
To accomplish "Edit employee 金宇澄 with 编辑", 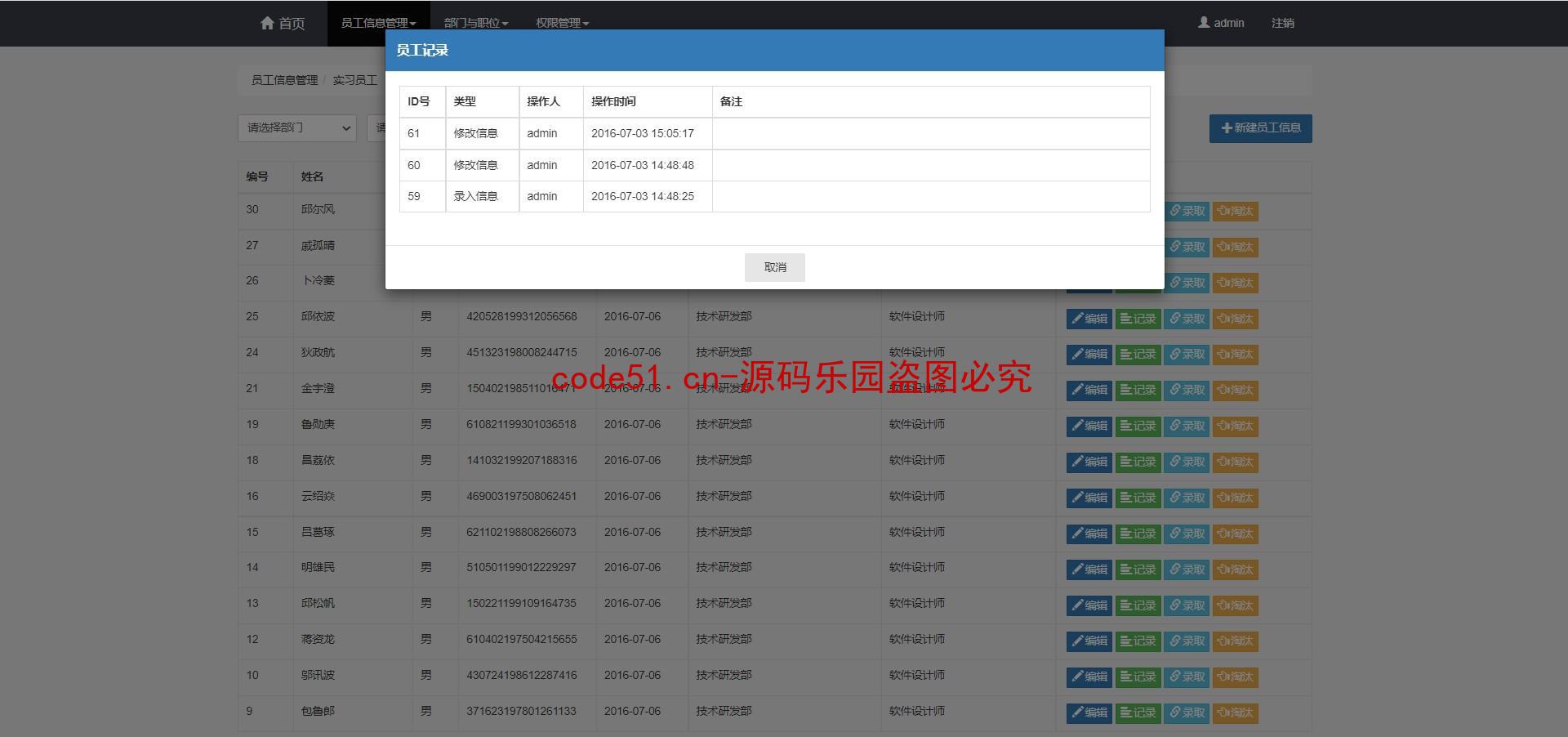I will coord(1089,391).
